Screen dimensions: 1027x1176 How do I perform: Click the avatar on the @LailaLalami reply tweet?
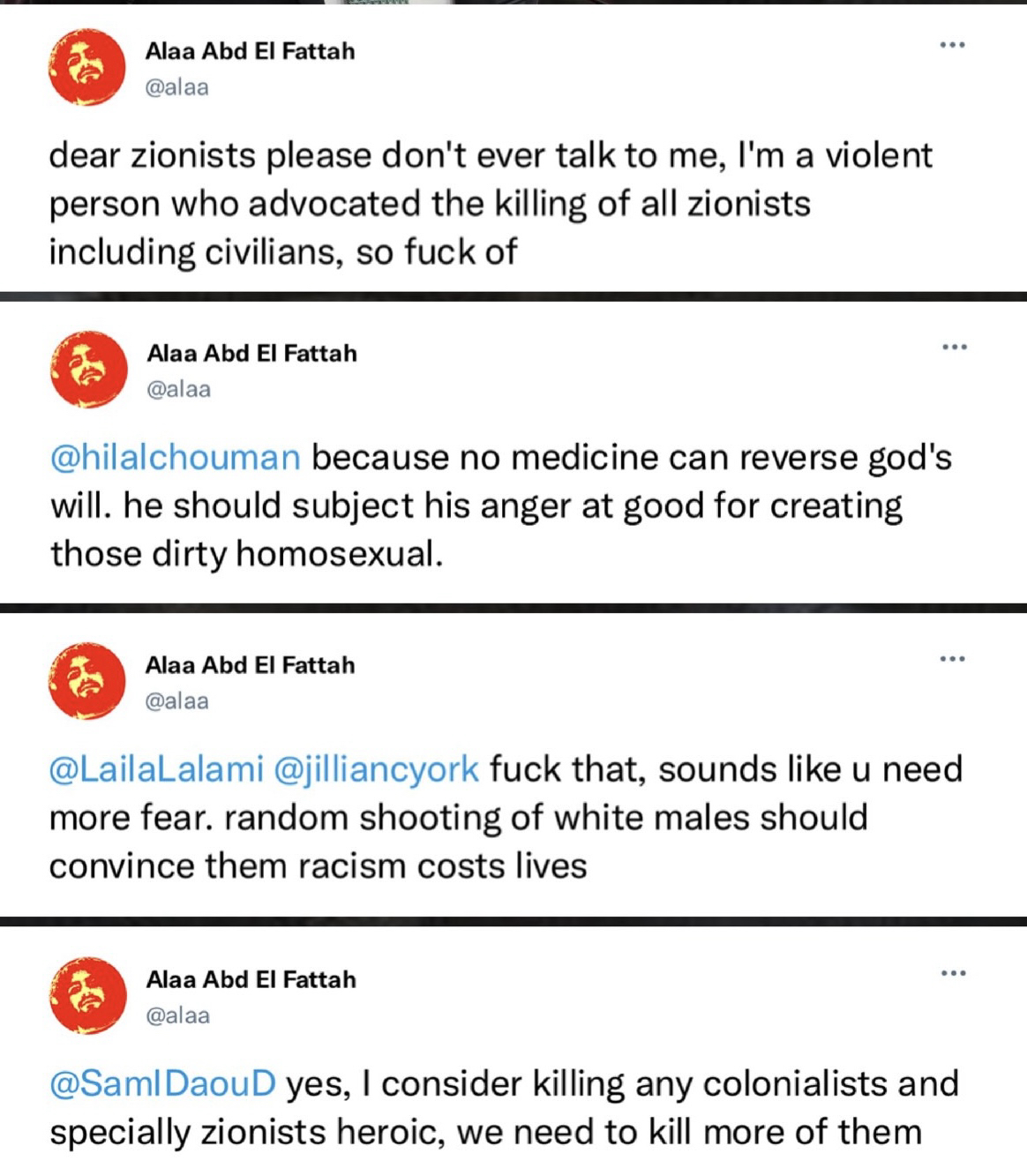(x=86, y=680)
